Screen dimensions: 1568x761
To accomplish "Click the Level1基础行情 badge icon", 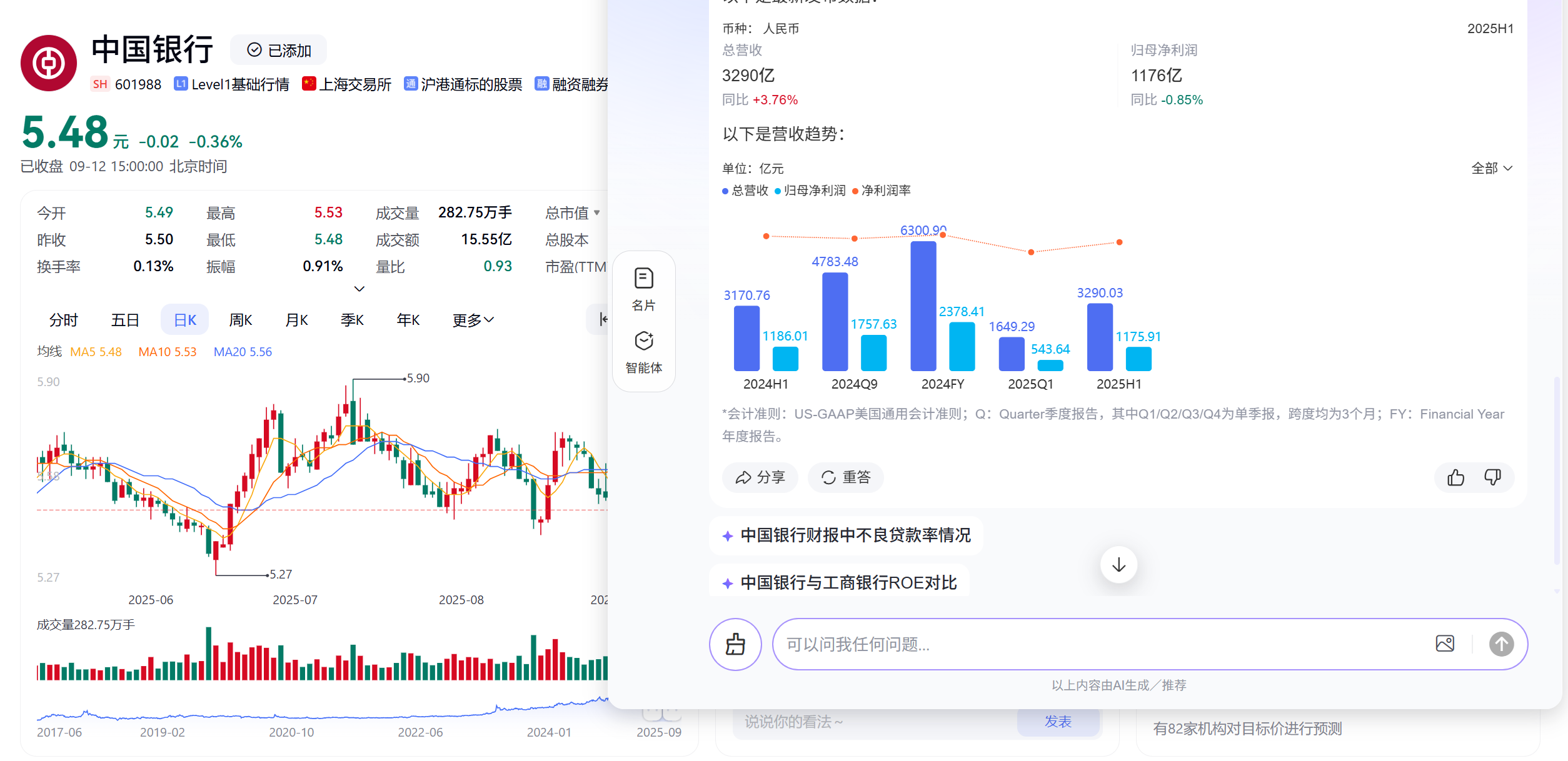I will coord(181,84).
